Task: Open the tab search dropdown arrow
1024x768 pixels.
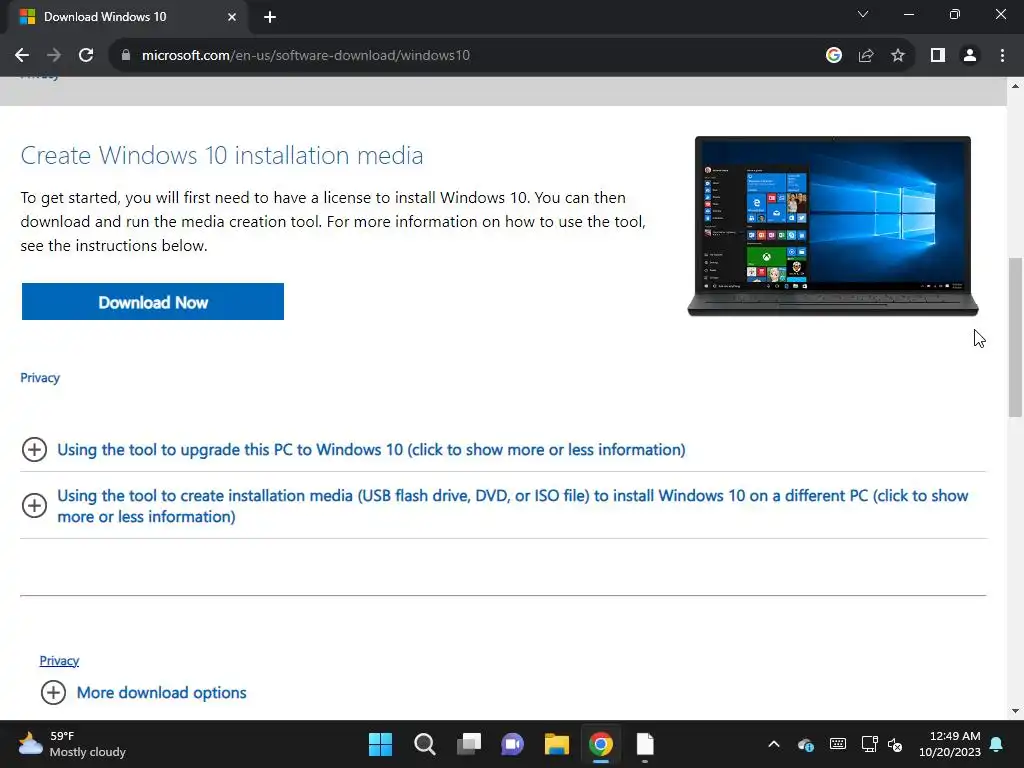Action: 863,14
